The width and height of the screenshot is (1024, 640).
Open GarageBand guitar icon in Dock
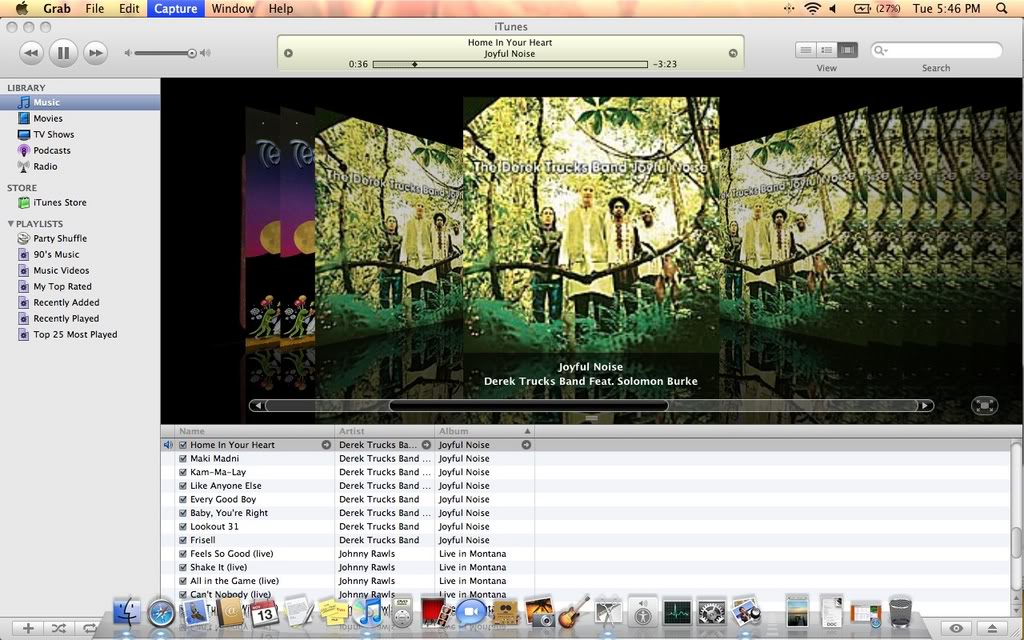pos(574,611)
